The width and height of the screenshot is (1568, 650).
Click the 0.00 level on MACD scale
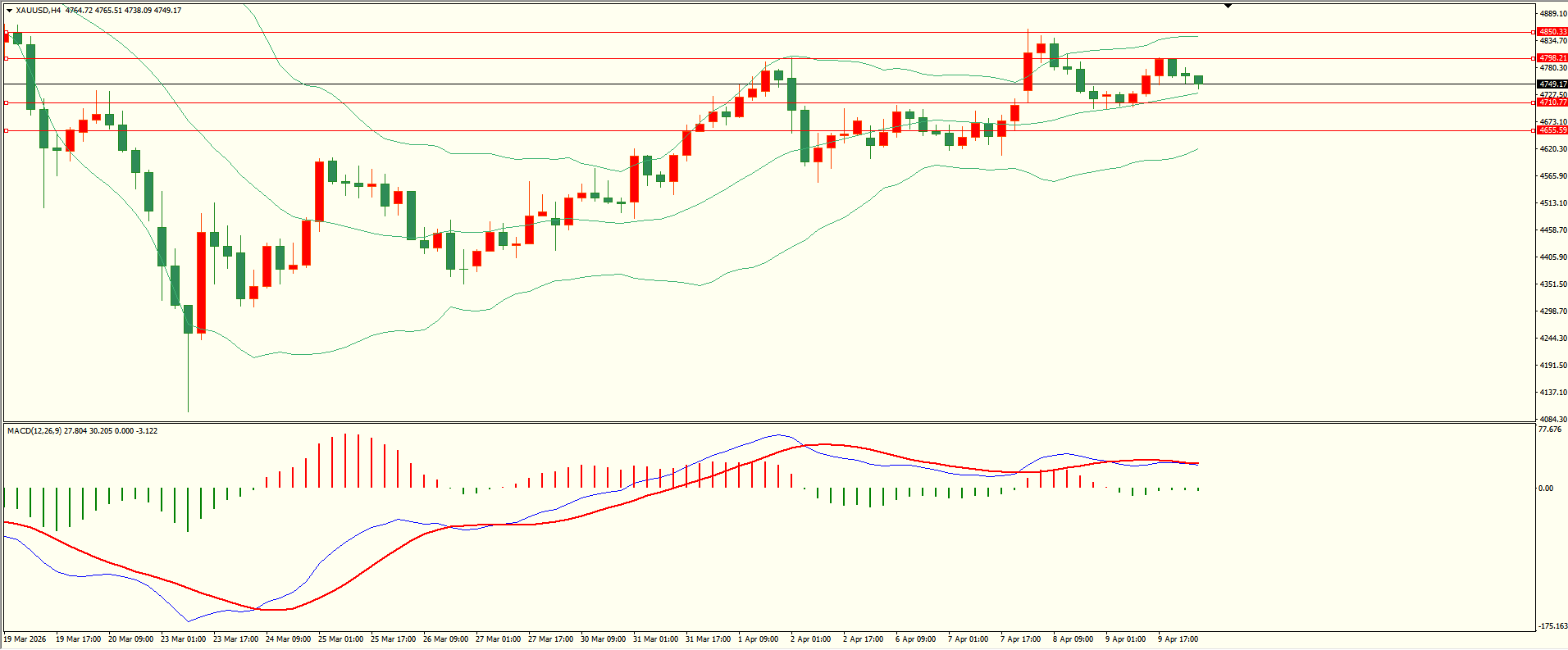(1546, 489)
